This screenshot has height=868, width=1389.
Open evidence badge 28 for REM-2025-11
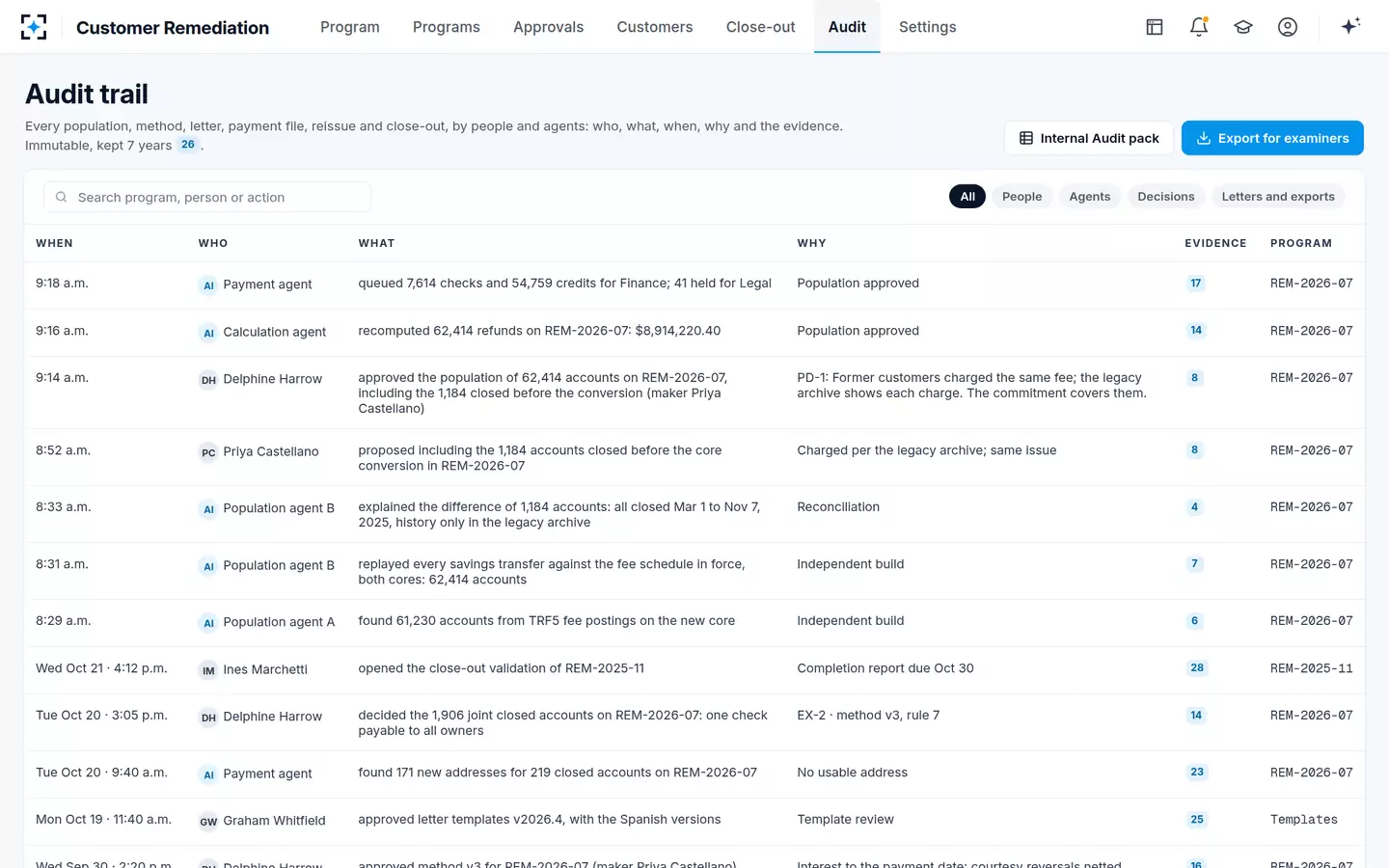click(x=1197, y=668)
